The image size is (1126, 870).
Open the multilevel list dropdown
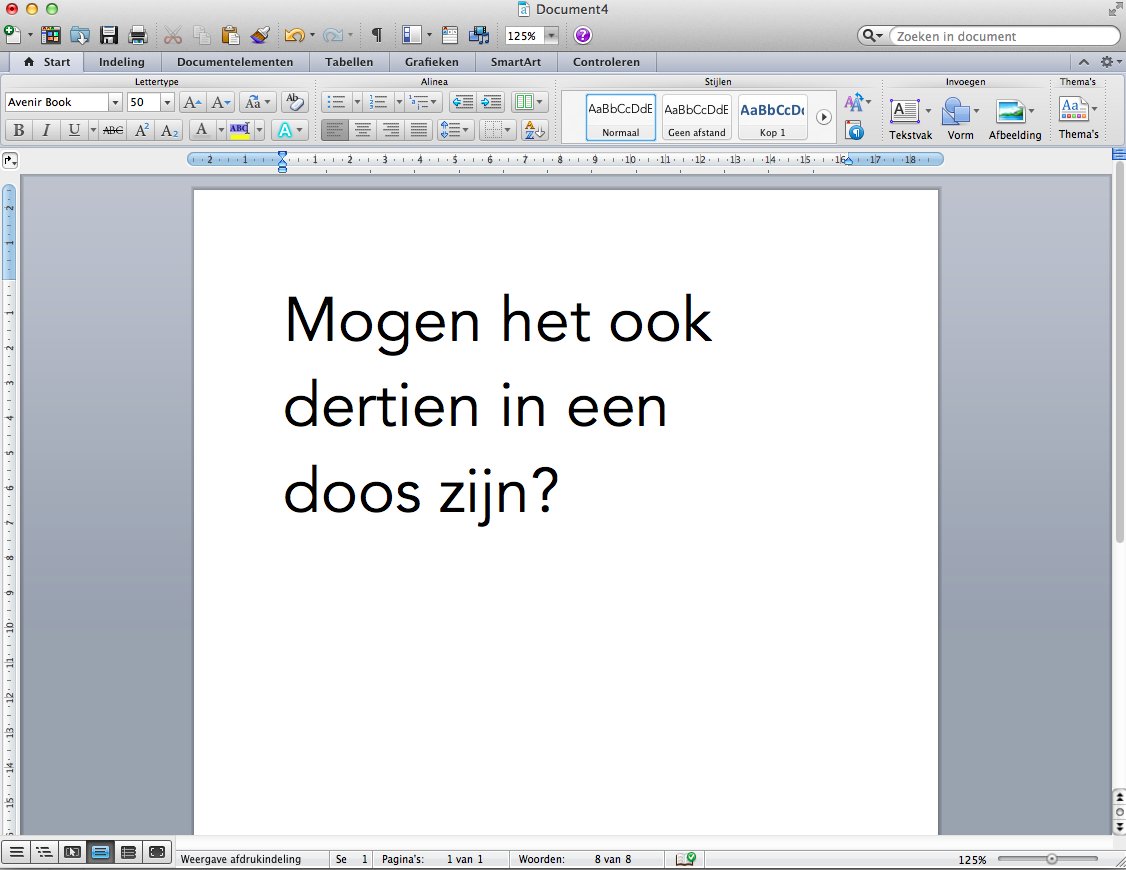click(423, 102)
